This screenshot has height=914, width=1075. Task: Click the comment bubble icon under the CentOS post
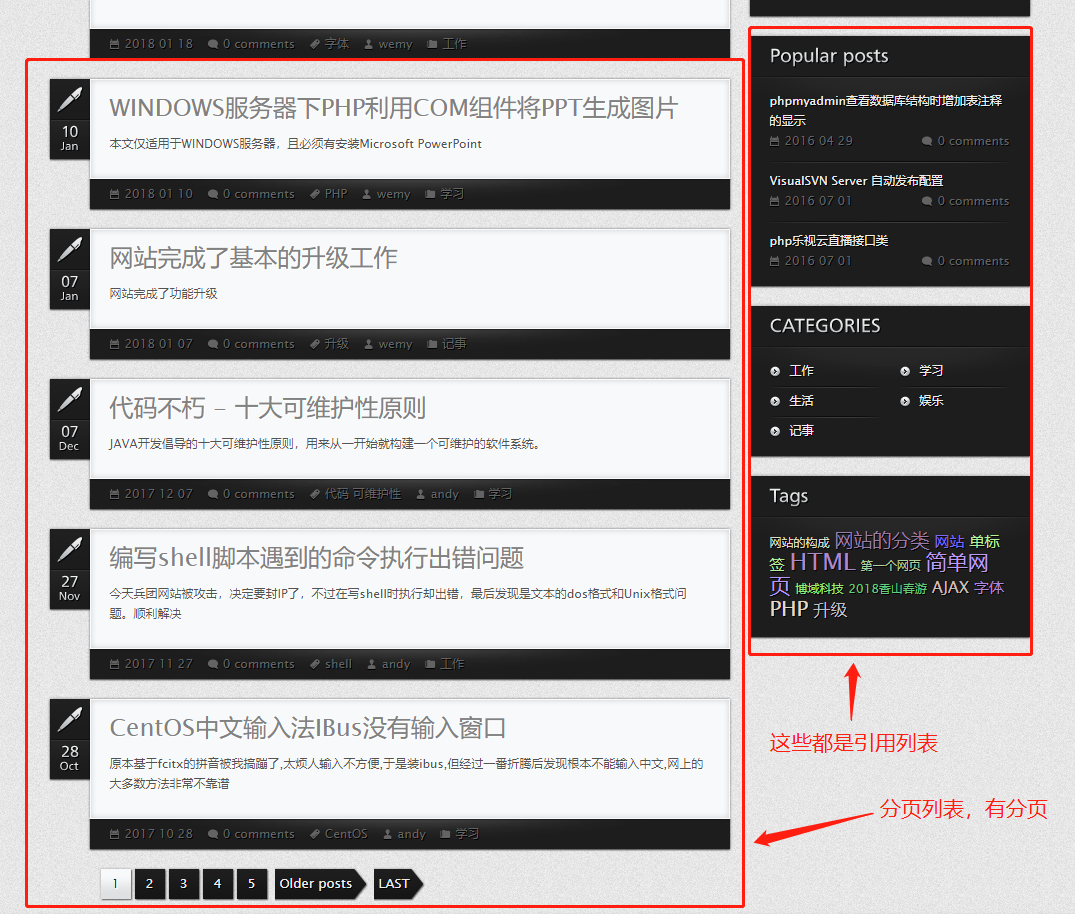[213, 834]
